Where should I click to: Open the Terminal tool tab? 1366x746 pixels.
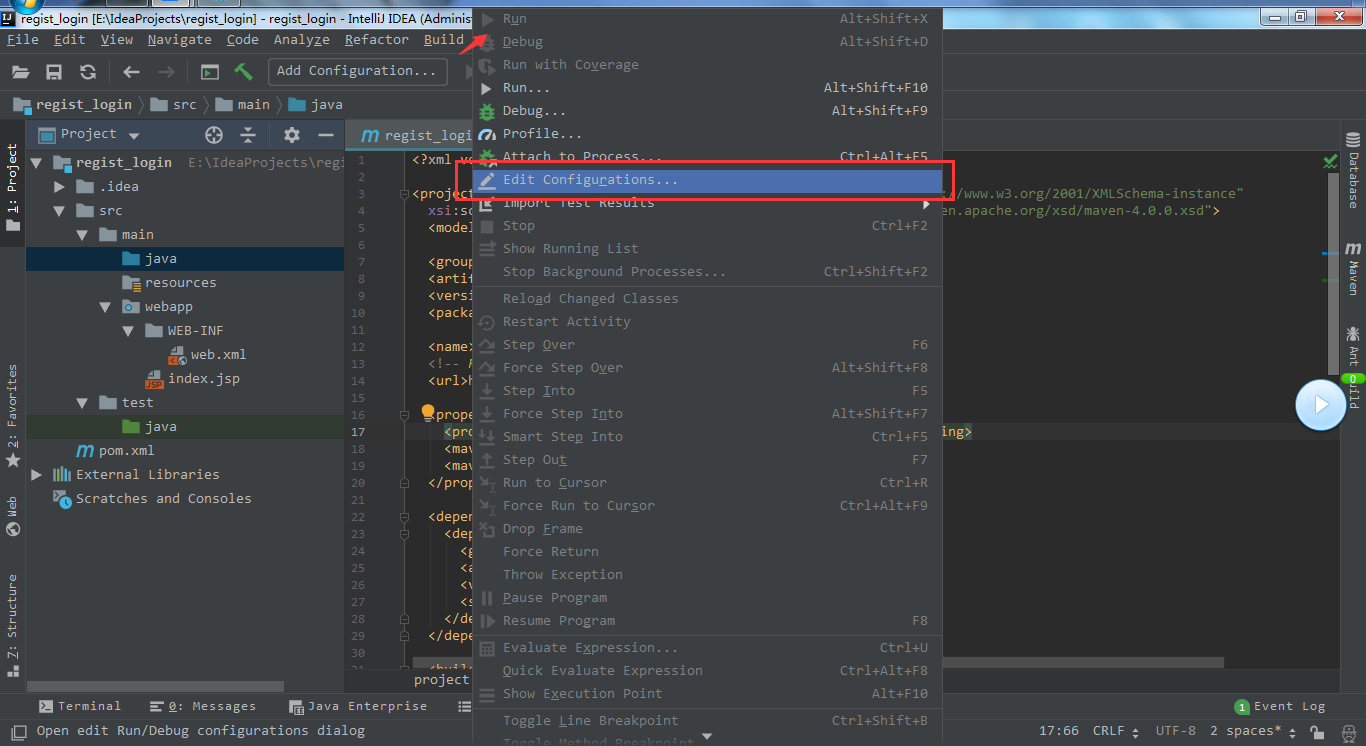[x=79, y=706]
